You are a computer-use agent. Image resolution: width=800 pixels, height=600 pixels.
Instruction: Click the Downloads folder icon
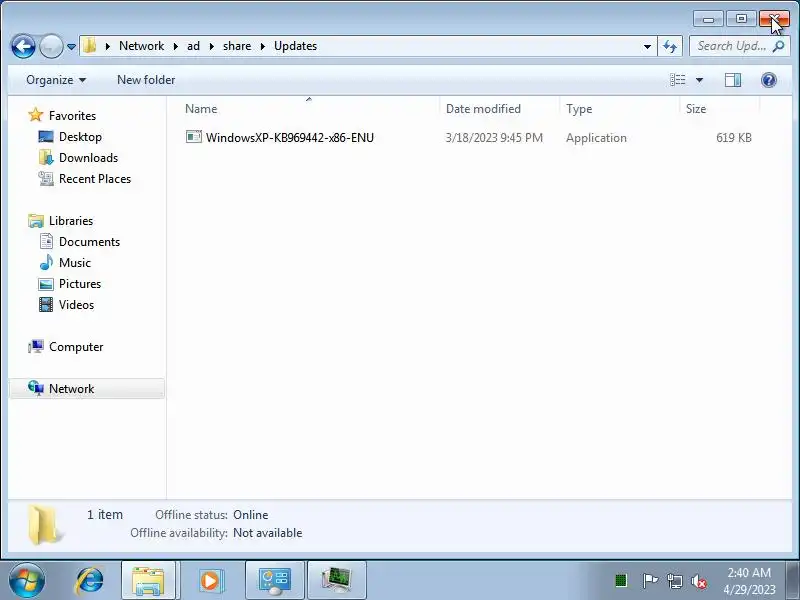coord(46,157)
